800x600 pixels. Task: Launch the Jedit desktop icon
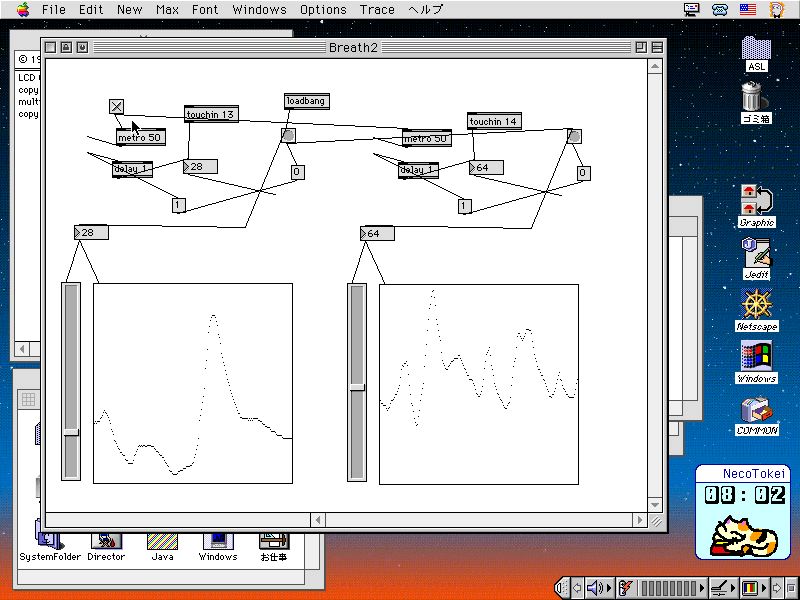(756, 254)
